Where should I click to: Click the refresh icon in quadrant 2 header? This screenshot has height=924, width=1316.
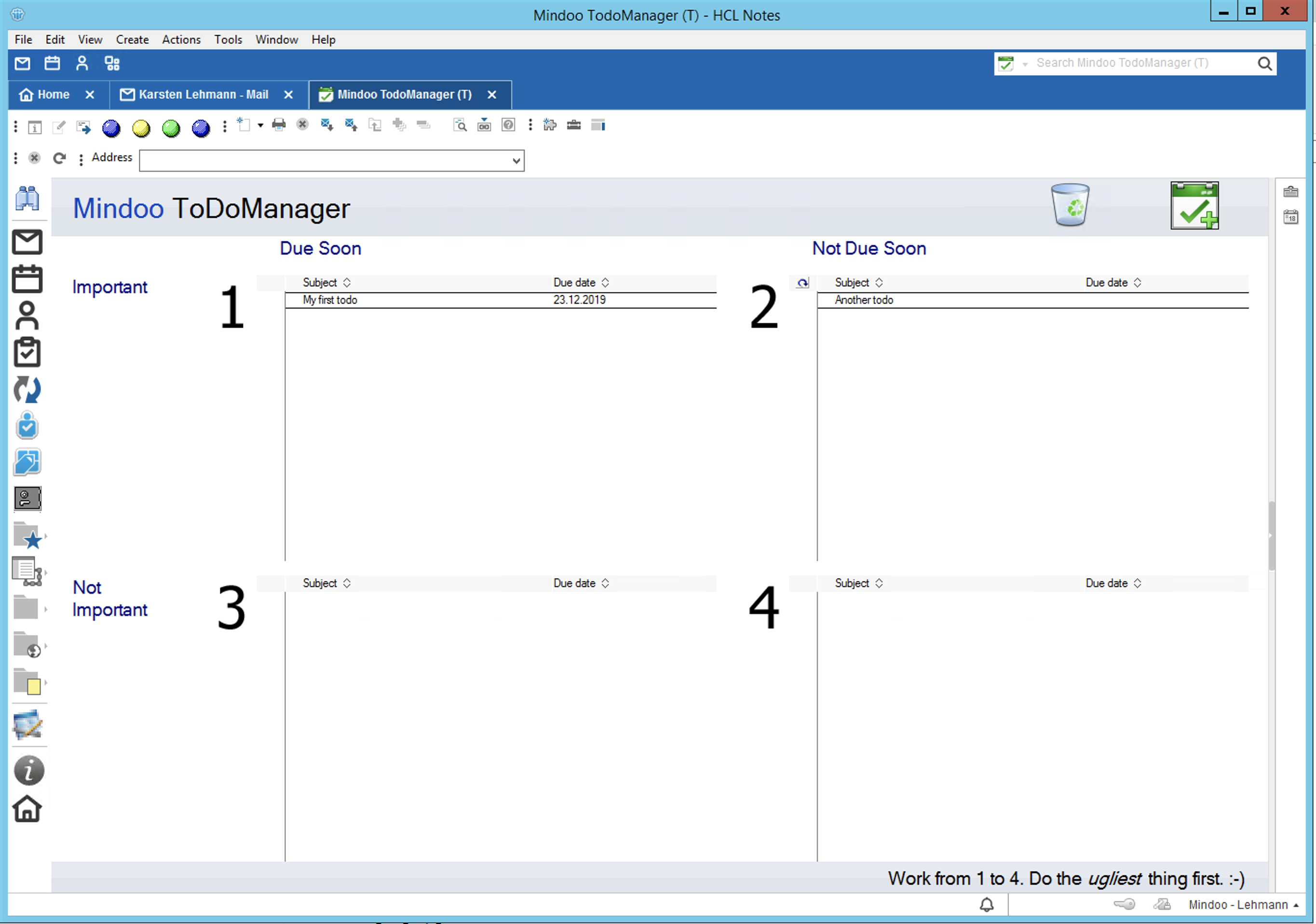[802, 283]
